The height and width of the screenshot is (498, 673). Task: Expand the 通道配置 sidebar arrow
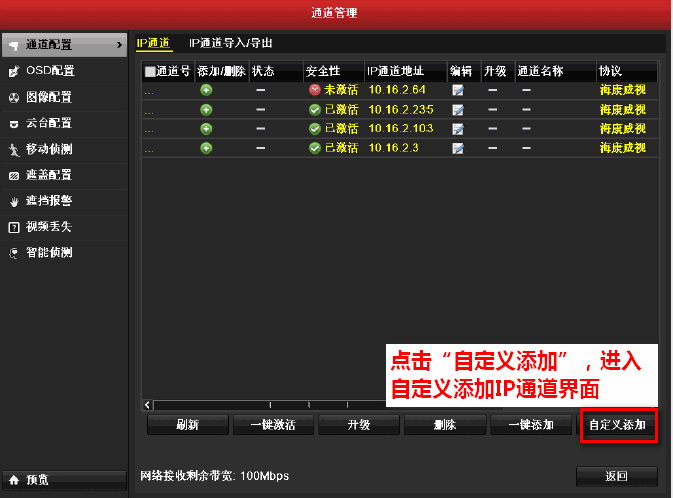click(121, 45)
